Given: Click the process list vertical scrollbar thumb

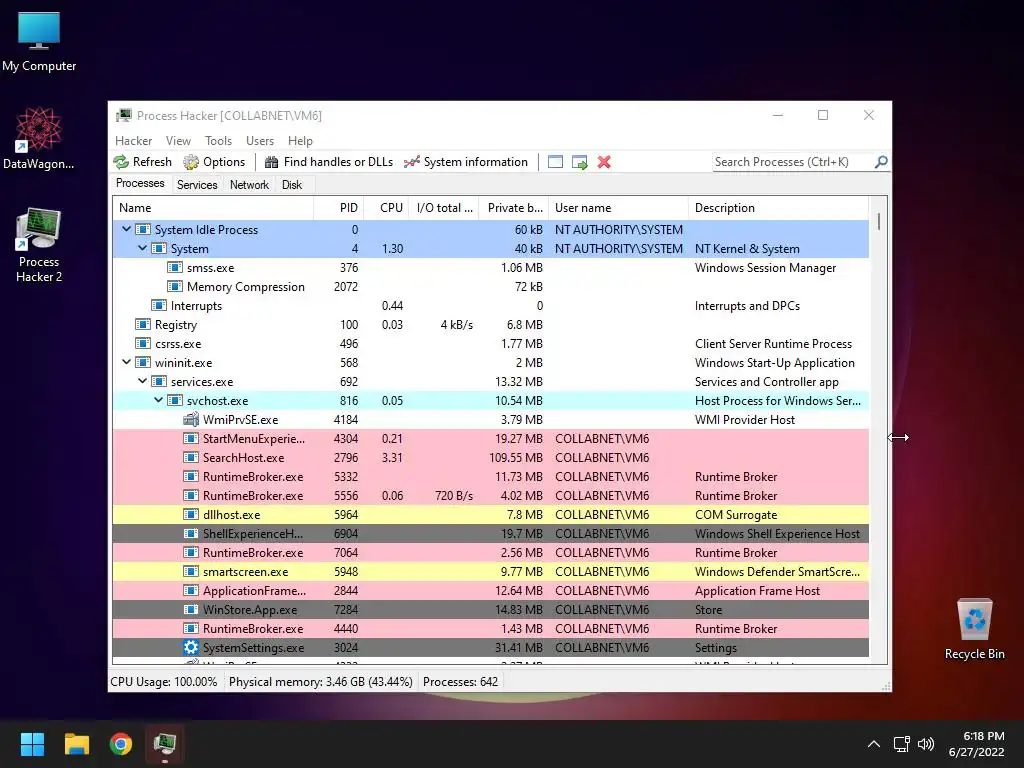Looking at the screenshot, I should coord(879,221).
